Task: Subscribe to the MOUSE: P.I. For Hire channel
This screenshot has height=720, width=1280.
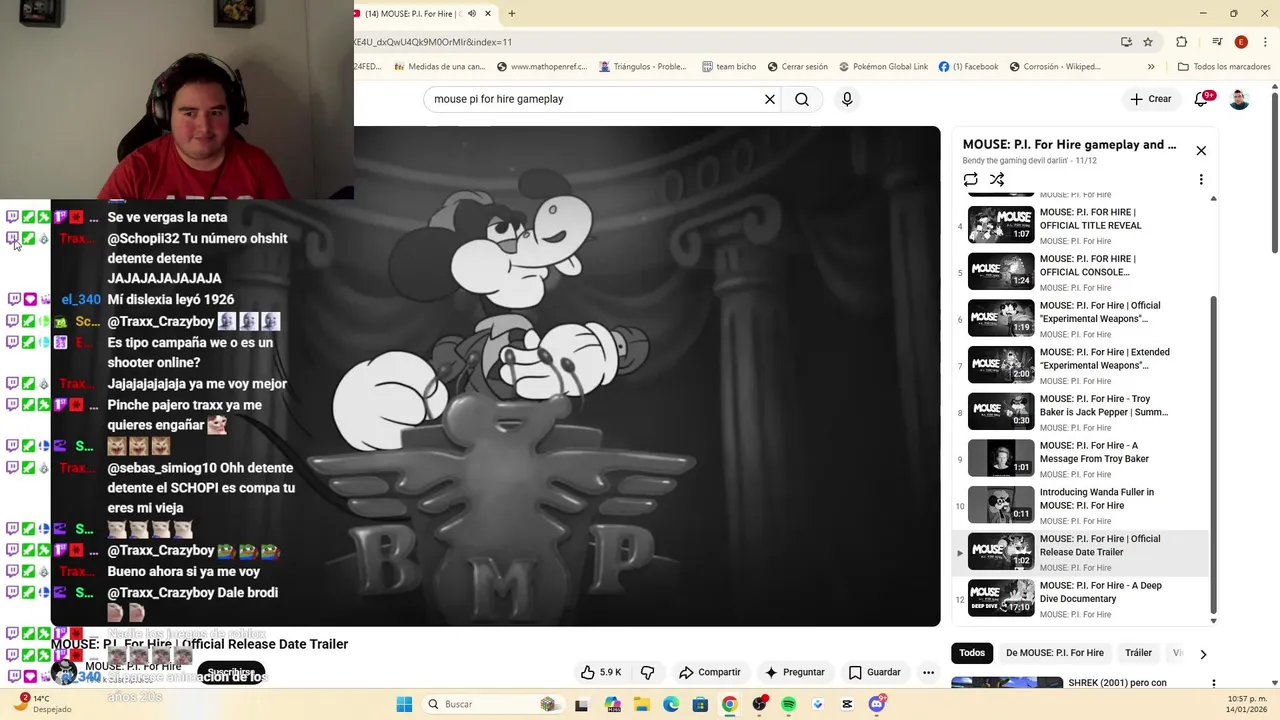Action: 230,672
